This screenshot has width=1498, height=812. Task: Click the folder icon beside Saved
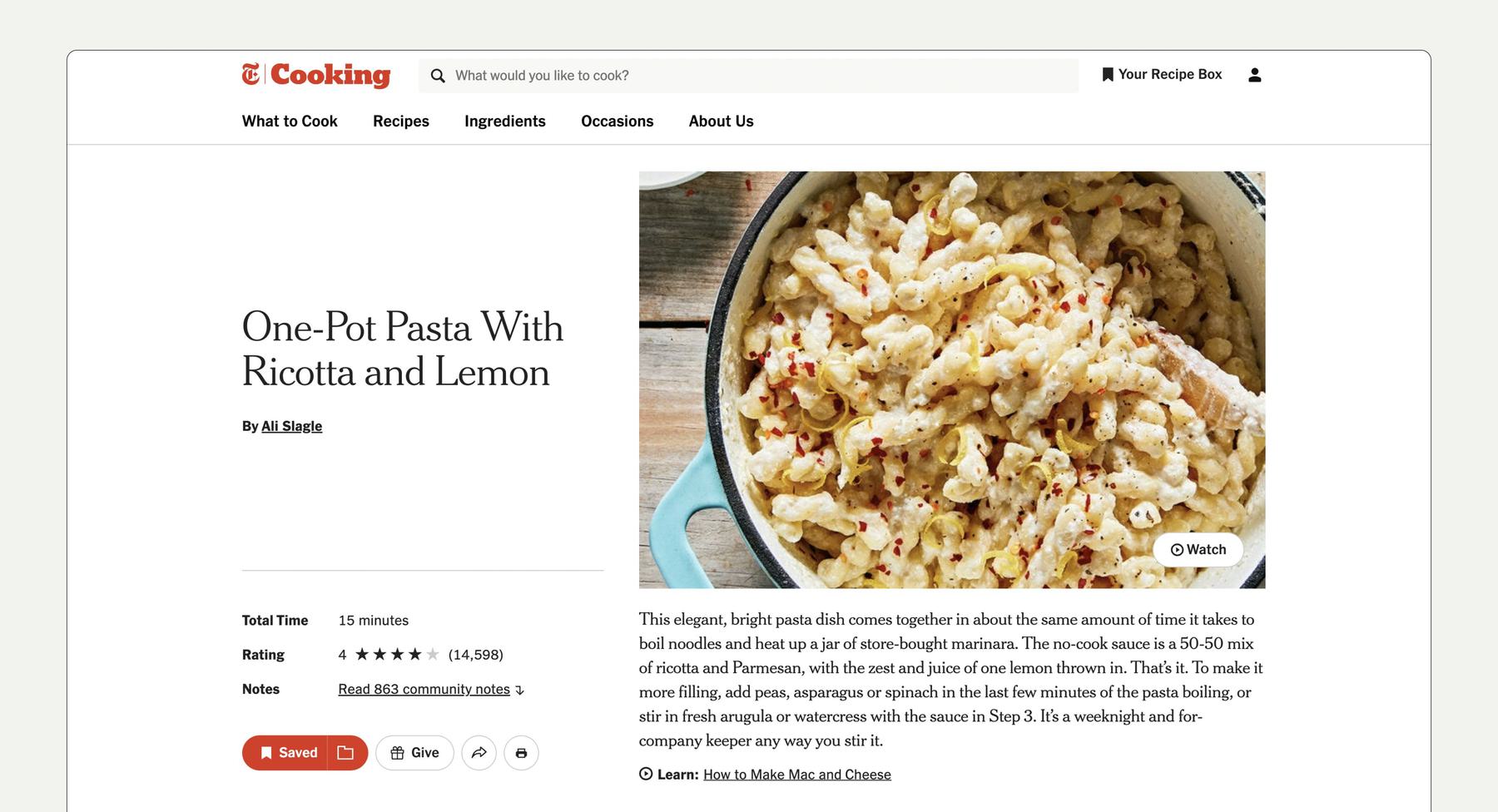(346, 753)
